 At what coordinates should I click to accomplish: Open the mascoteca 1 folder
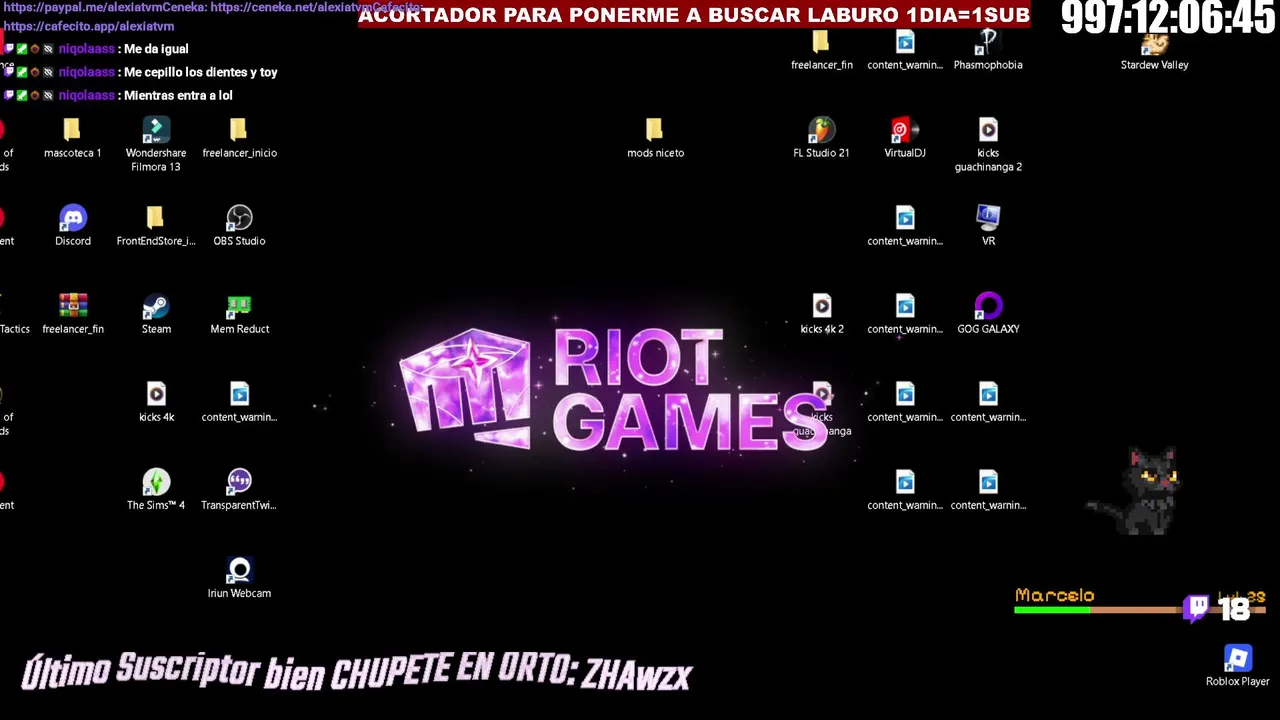coord(72,139)
